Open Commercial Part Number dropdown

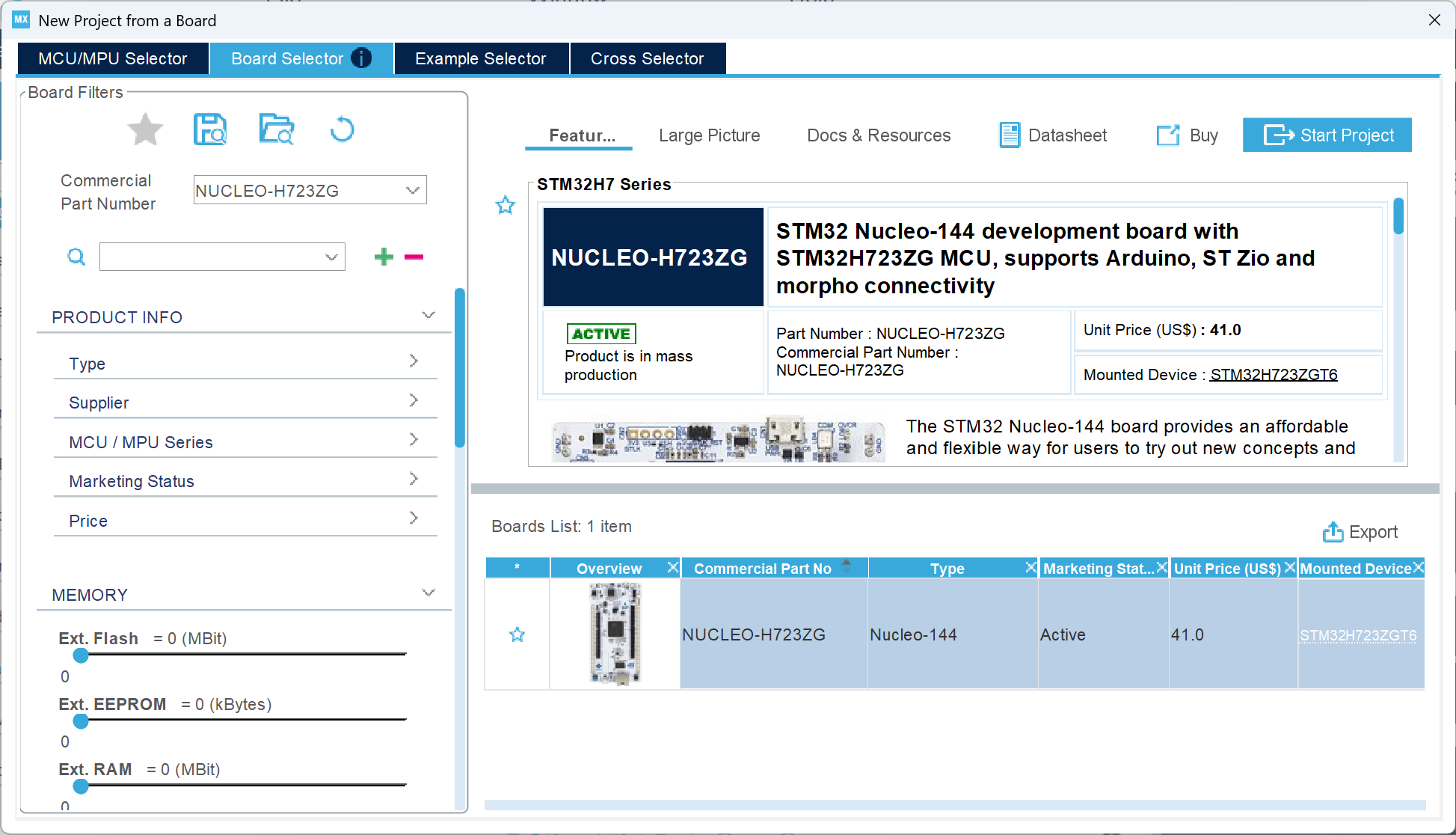412,190
